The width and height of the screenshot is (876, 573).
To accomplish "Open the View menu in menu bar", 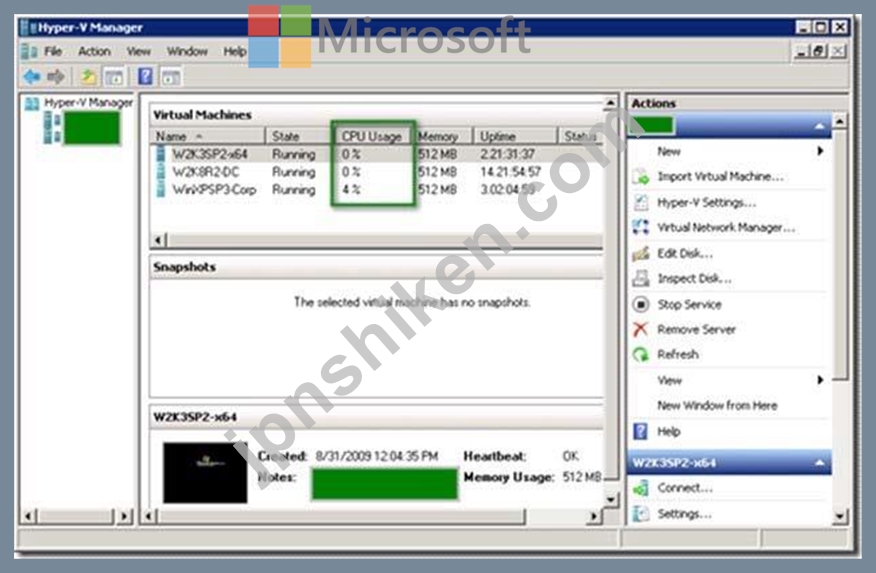I will tap(139, 51).
